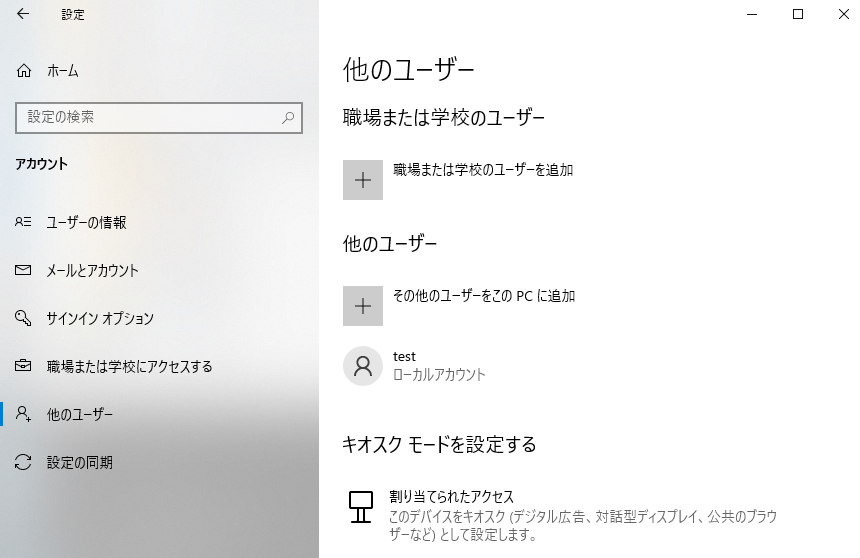Select 職場または学校にアクセスする in sidebar
The height and width of the screenshot is (558, 860).
click(129, 366)
